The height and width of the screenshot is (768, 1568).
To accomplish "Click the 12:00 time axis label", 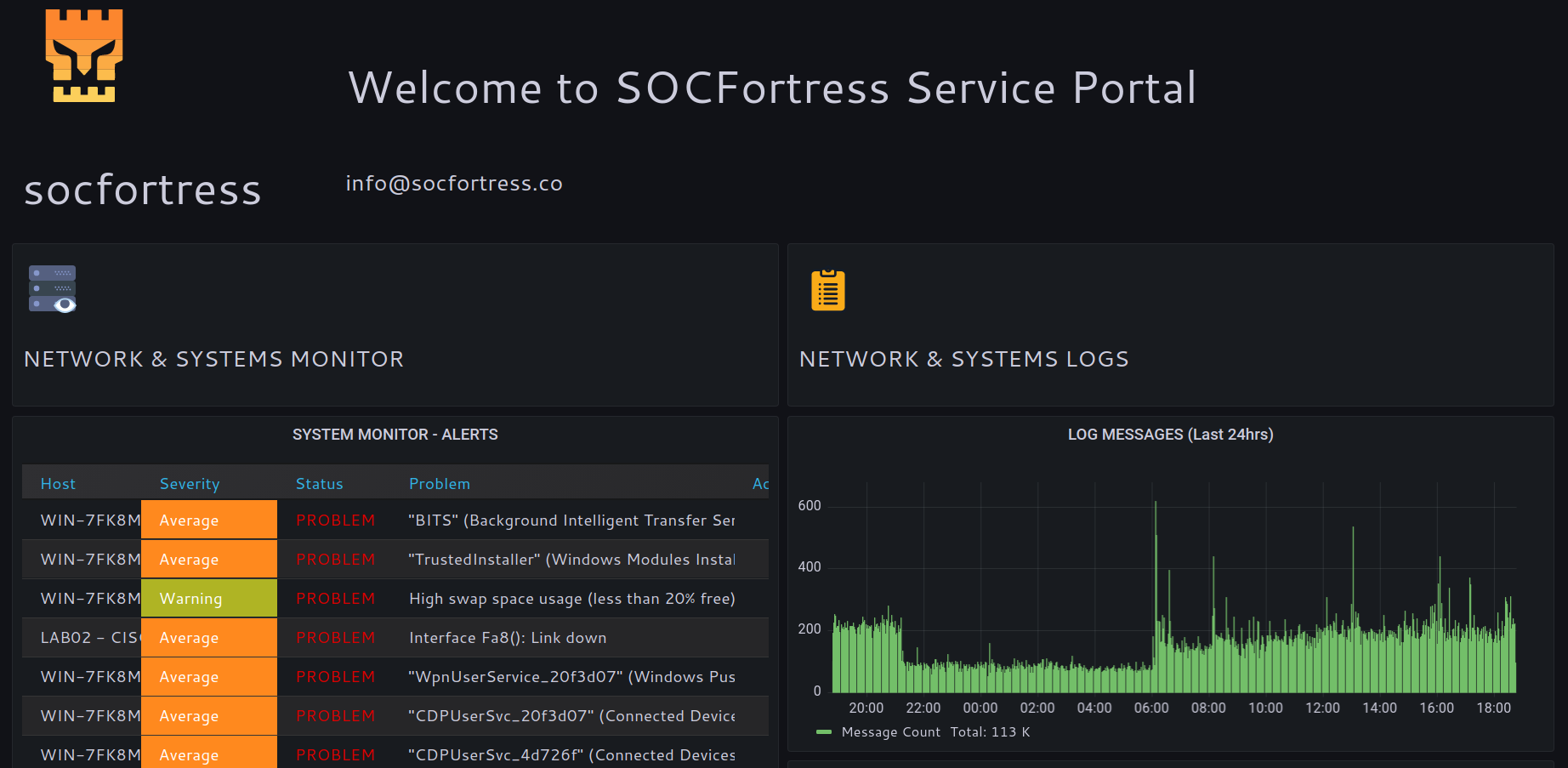I will [1322, 708].
